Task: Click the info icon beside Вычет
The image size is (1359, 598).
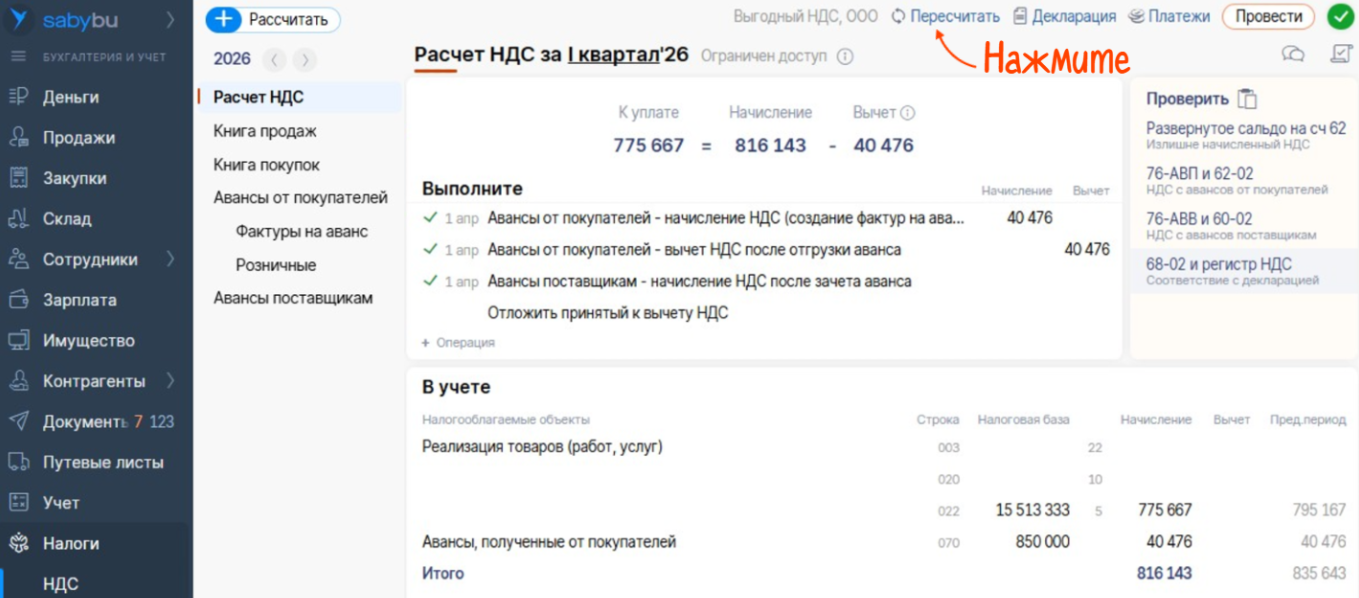Action: 908,113
